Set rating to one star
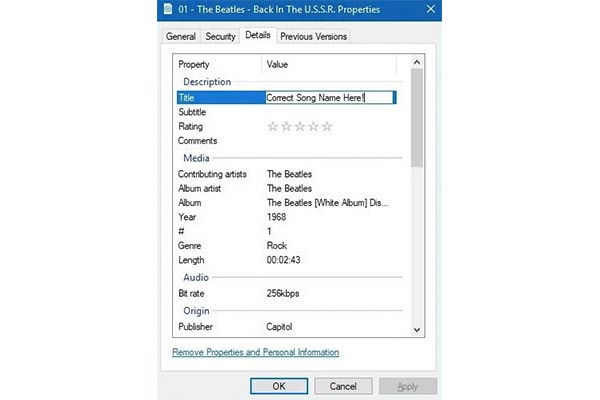Image resolution: width=600 pixels, height=400 pixels. click(272, 126)
